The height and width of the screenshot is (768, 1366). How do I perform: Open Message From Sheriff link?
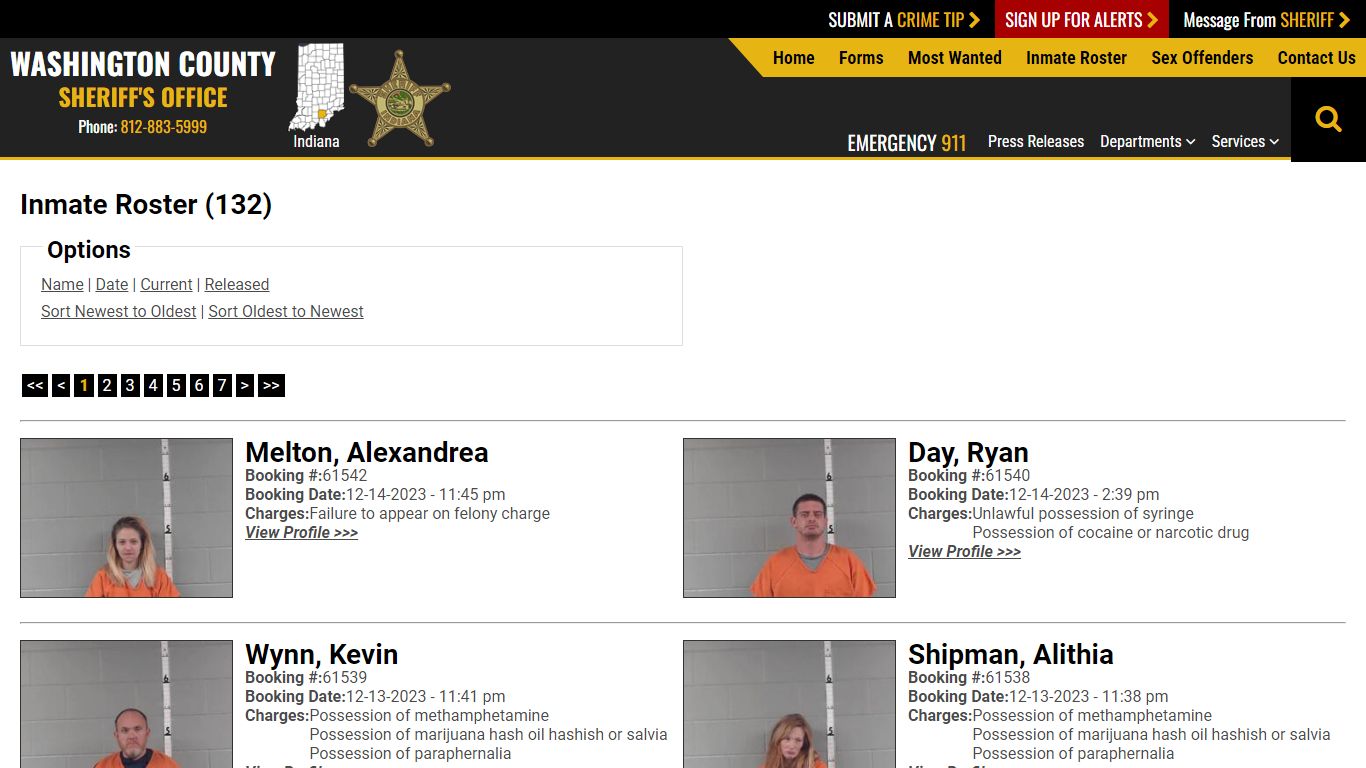coord(1266,20)
